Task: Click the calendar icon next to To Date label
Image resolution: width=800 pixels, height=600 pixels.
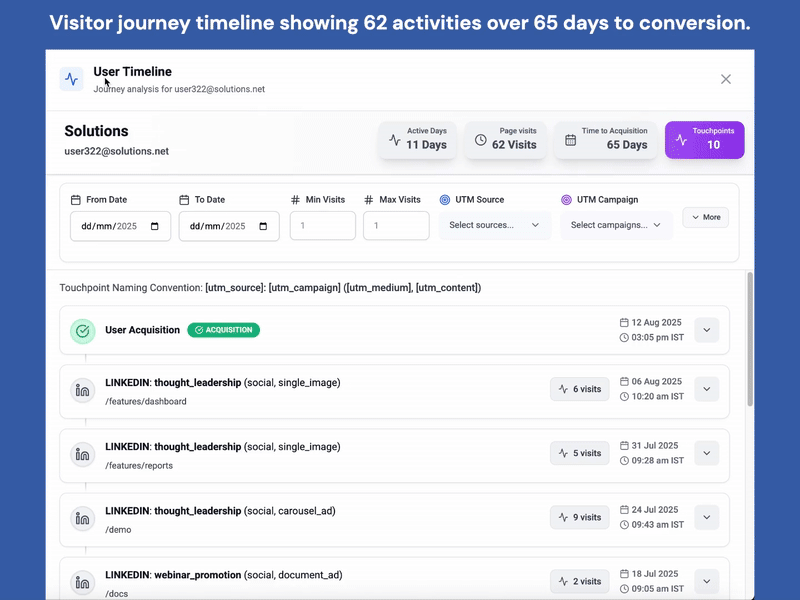Action: tap(184, 200)
